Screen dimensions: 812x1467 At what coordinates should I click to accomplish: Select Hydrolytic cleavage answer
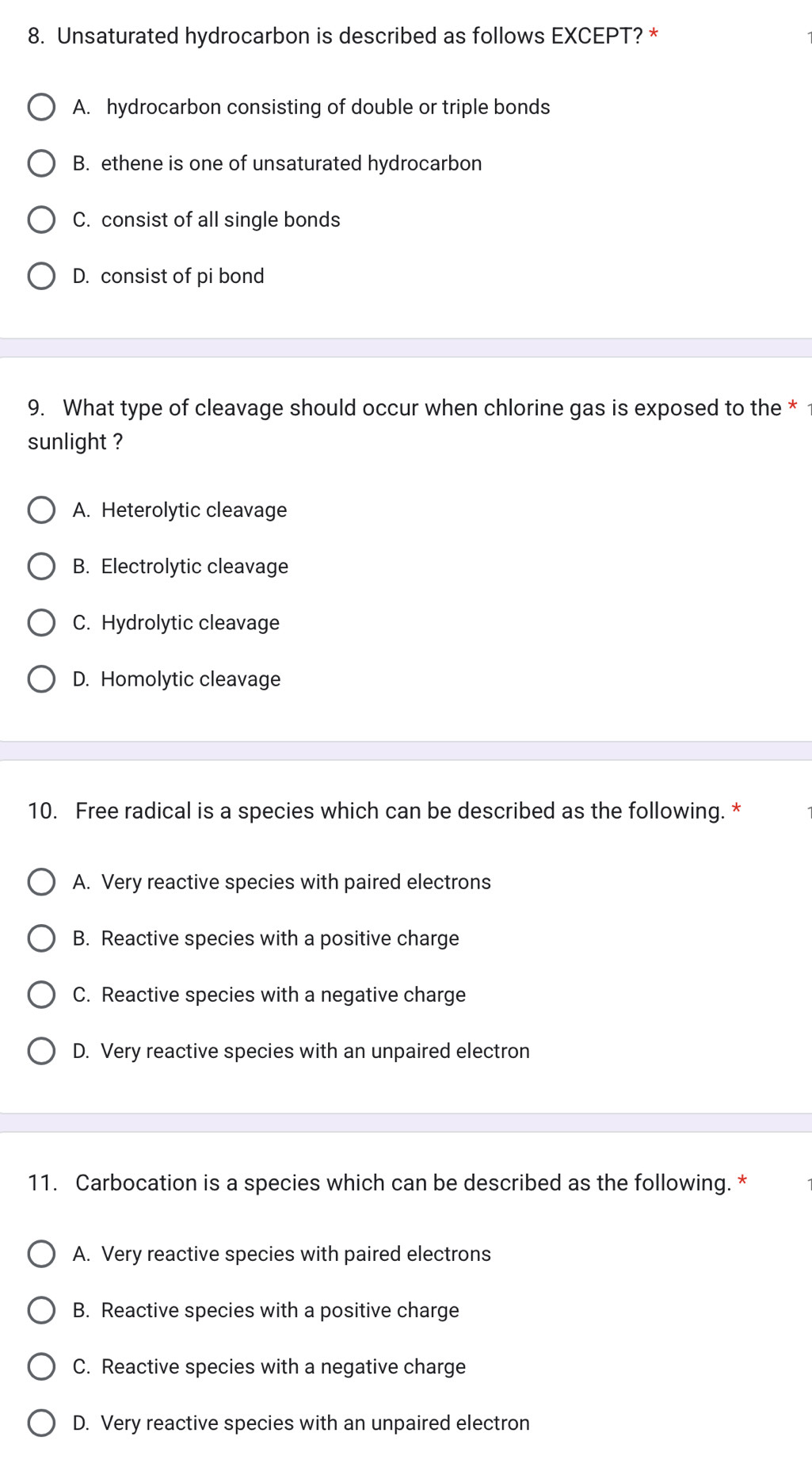[x=41, y=622]
